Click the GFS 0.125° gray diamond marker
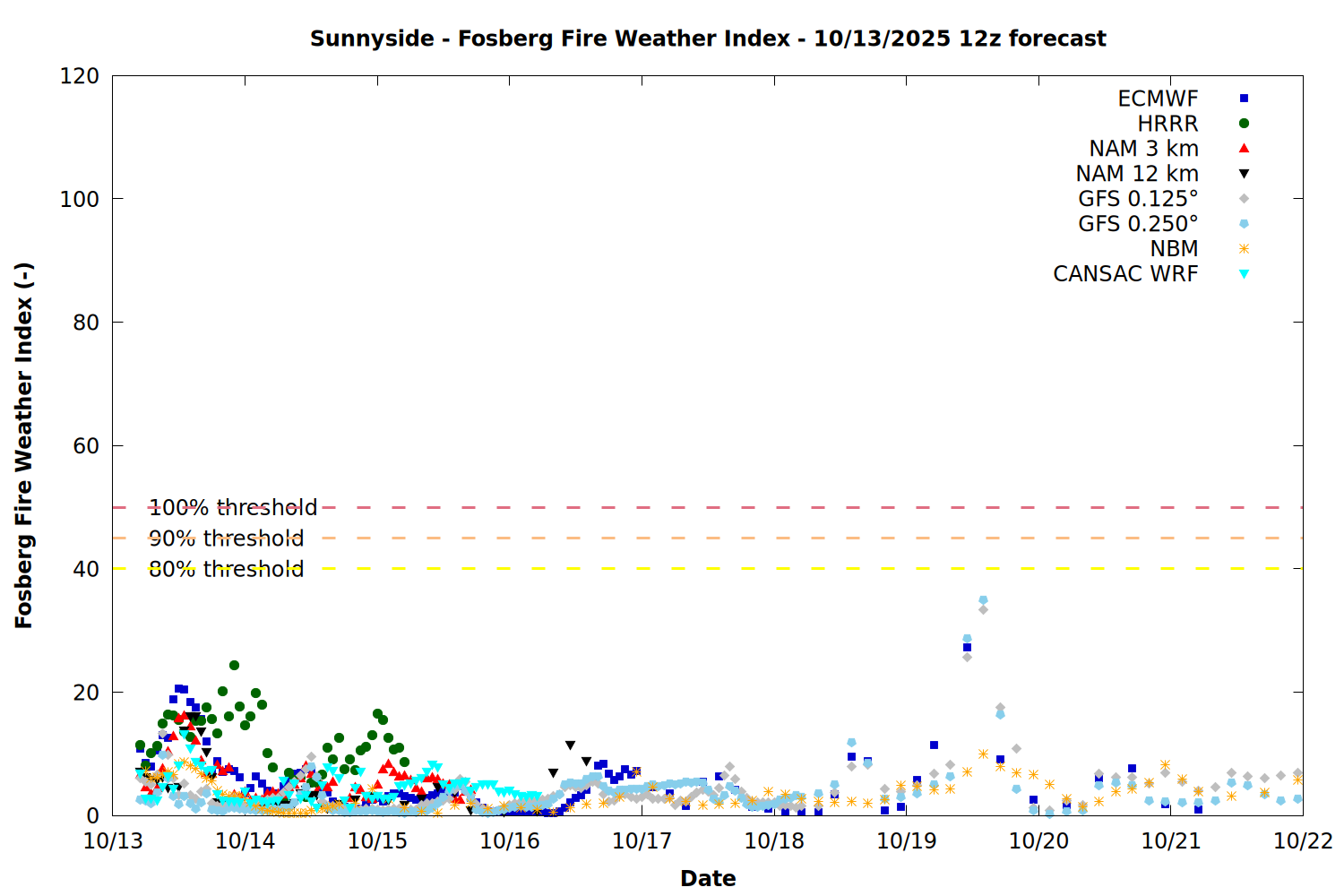Image resolution: width=1344 pixels, height=896 pixels. [x=1244, y=199]
